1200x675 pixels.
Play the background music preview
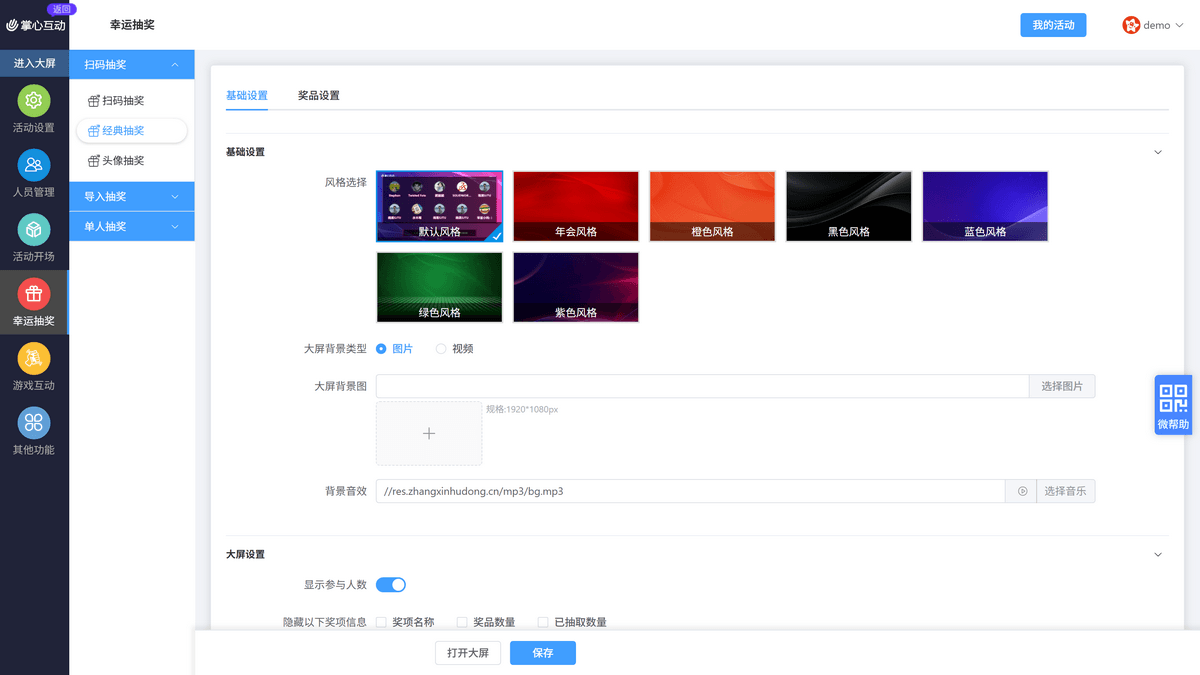click(x=1022, y=491)
